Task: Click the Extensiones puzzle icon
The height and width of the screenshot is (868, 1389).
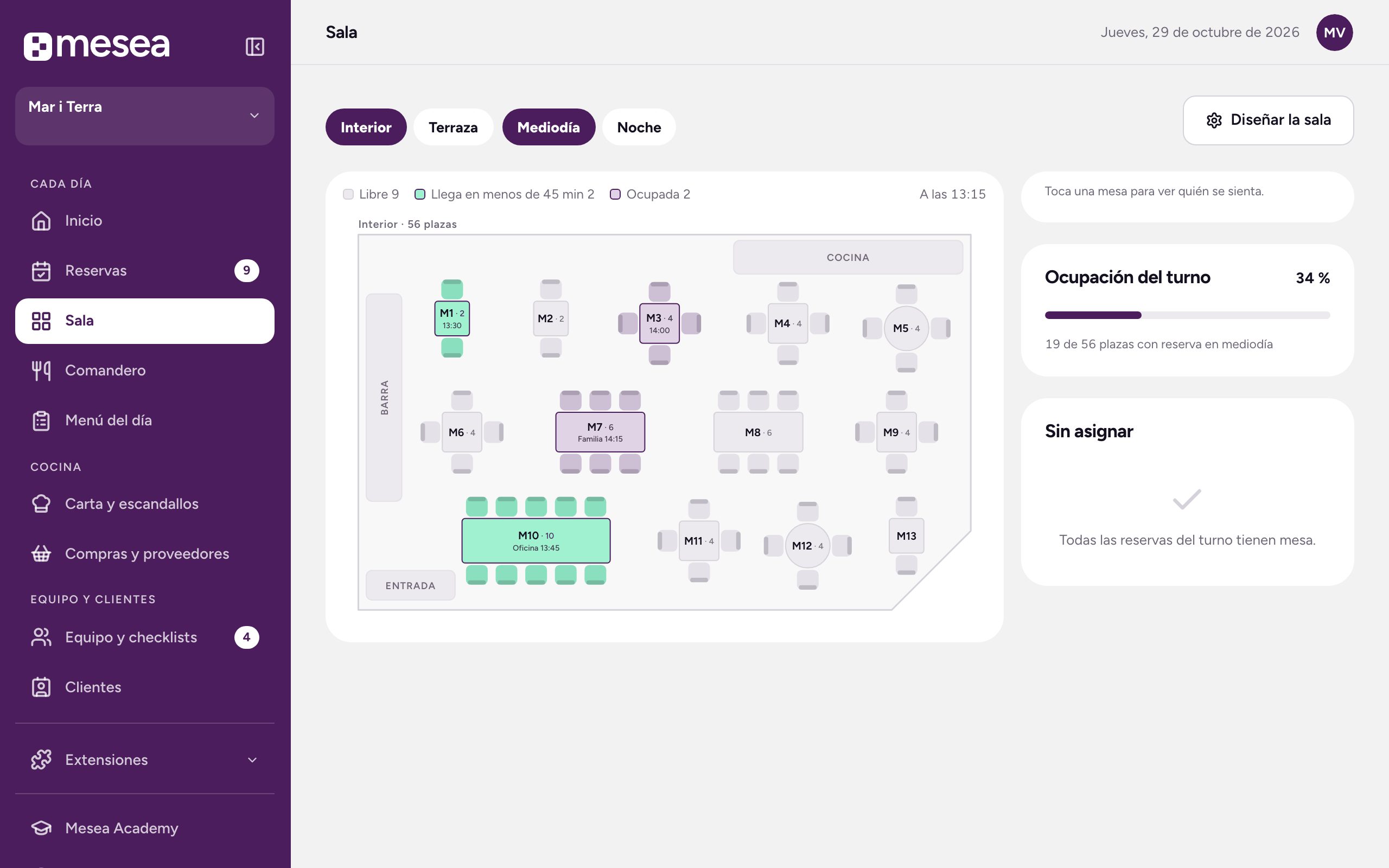Action: coord(41,759)
